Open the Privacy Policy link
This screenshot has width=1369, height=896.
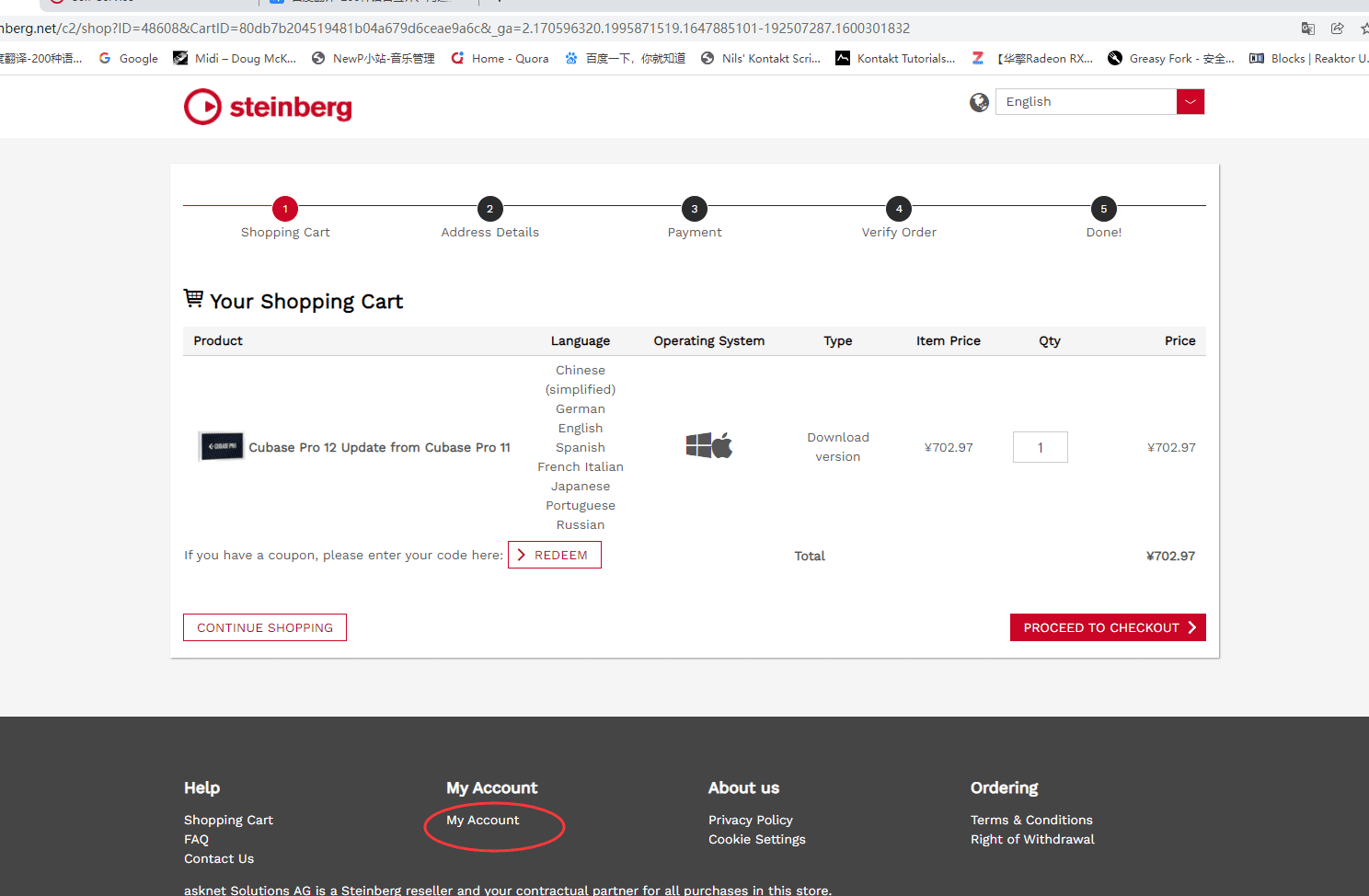(x=751, y=820)
